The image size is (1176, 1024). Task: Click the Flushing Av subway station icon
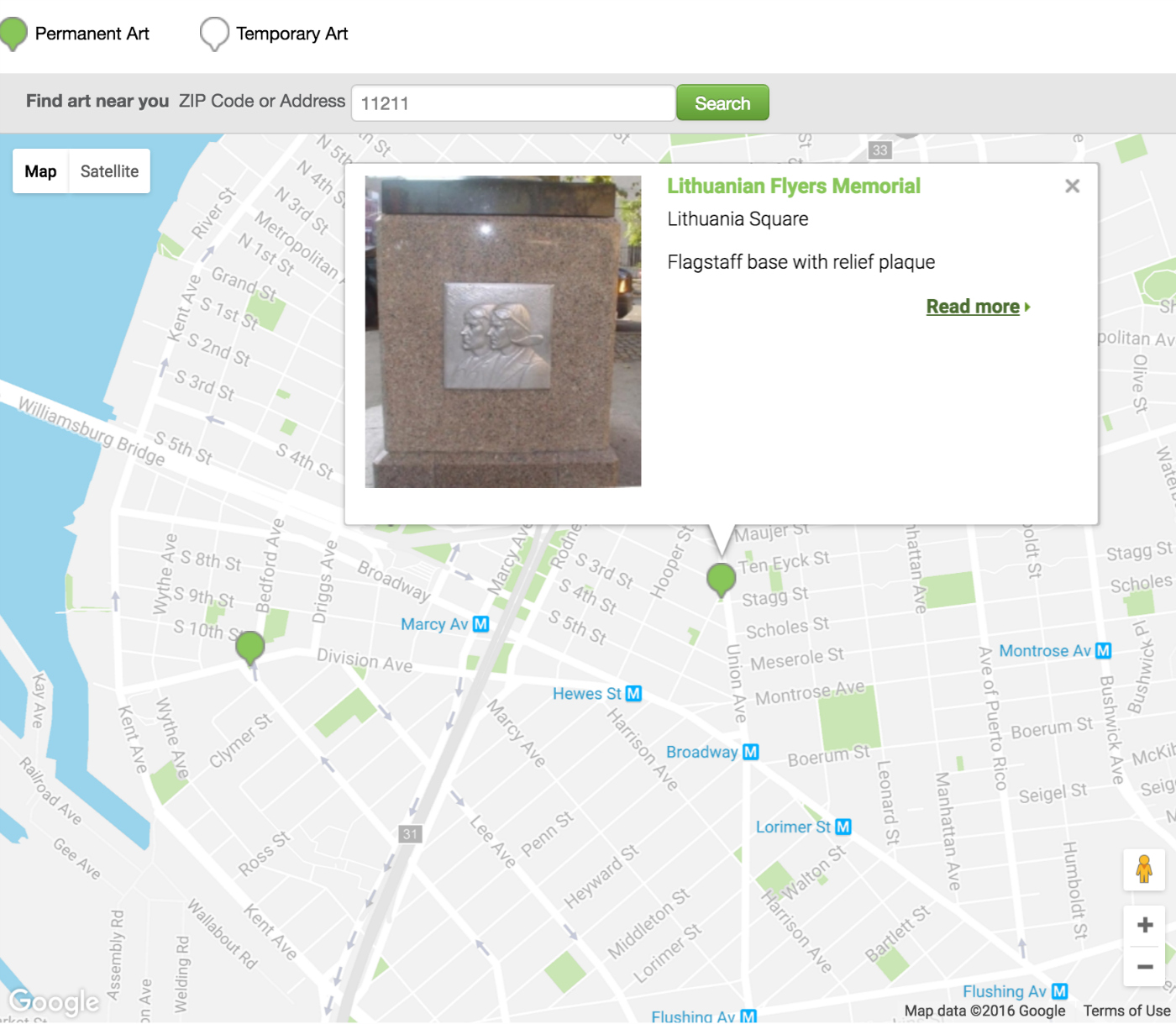coord(1058,991)
